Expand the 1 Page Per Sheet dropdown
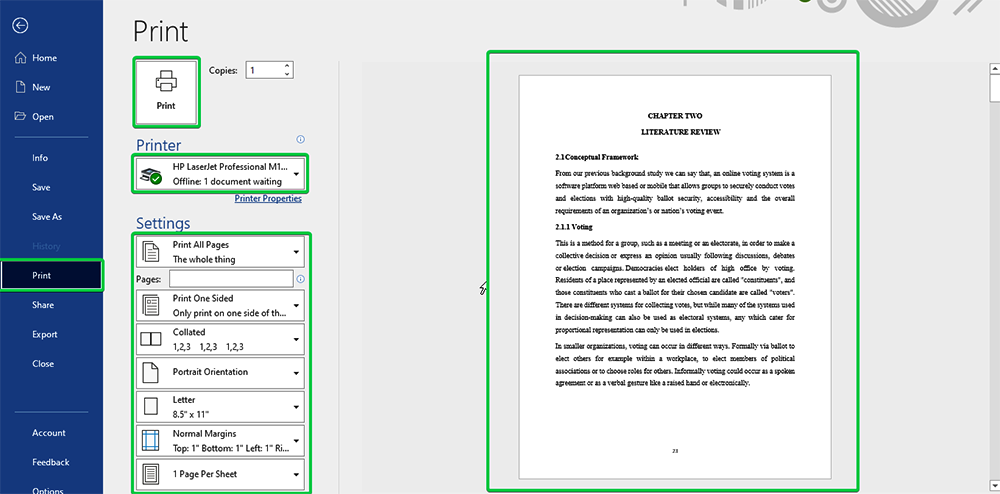 tap(220, 474)
